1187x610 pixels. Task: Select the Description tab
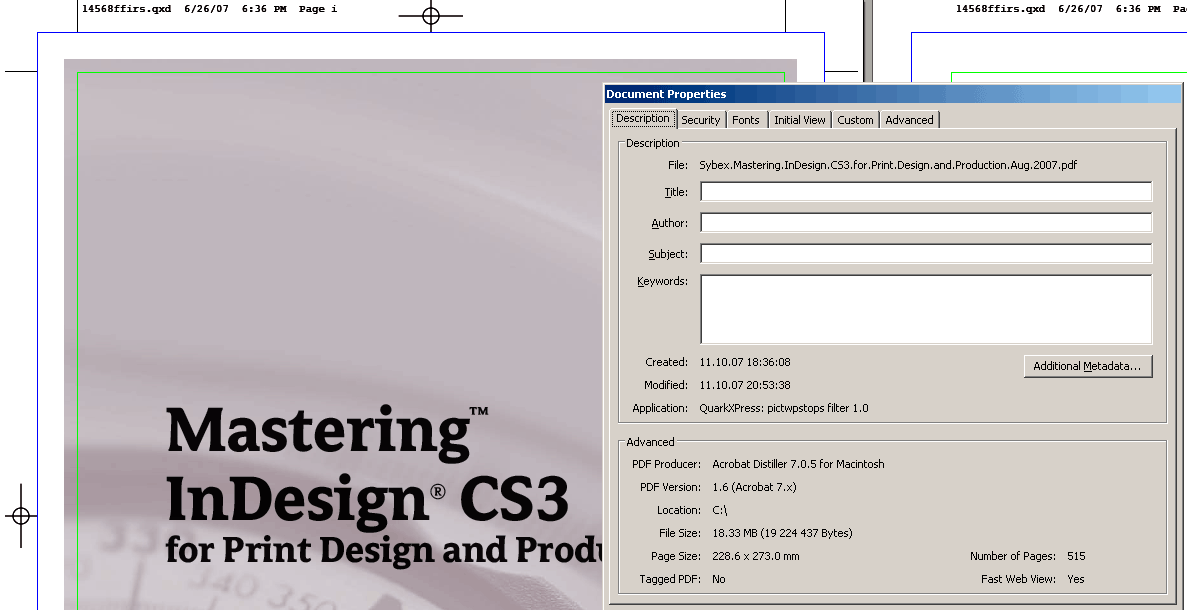click(x=643, y=118)
